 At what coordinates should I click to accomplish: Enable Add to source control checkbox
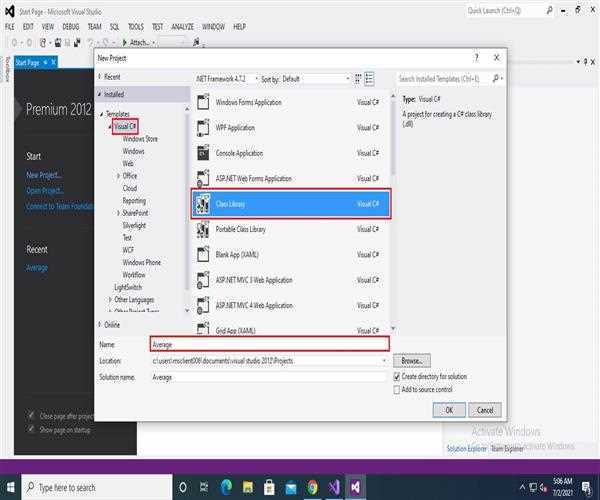[397, 389]
